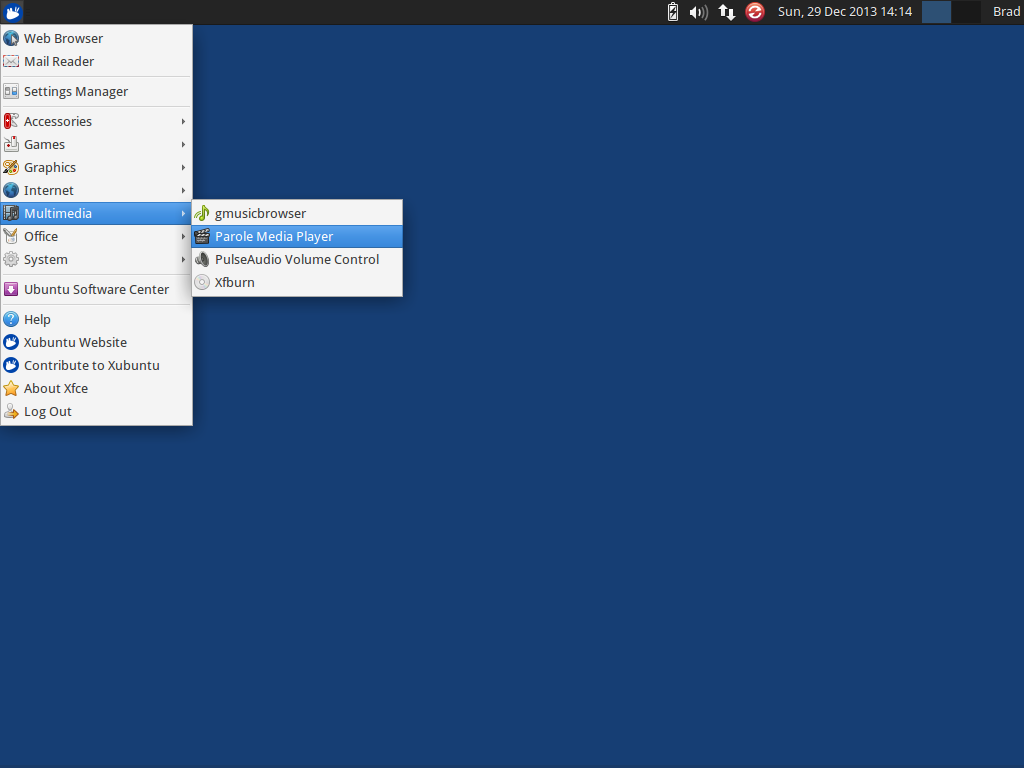Click the gmusicbrowser music-note icon
1024x768 pixels.
pyautogui.click(x=202, y=214)
